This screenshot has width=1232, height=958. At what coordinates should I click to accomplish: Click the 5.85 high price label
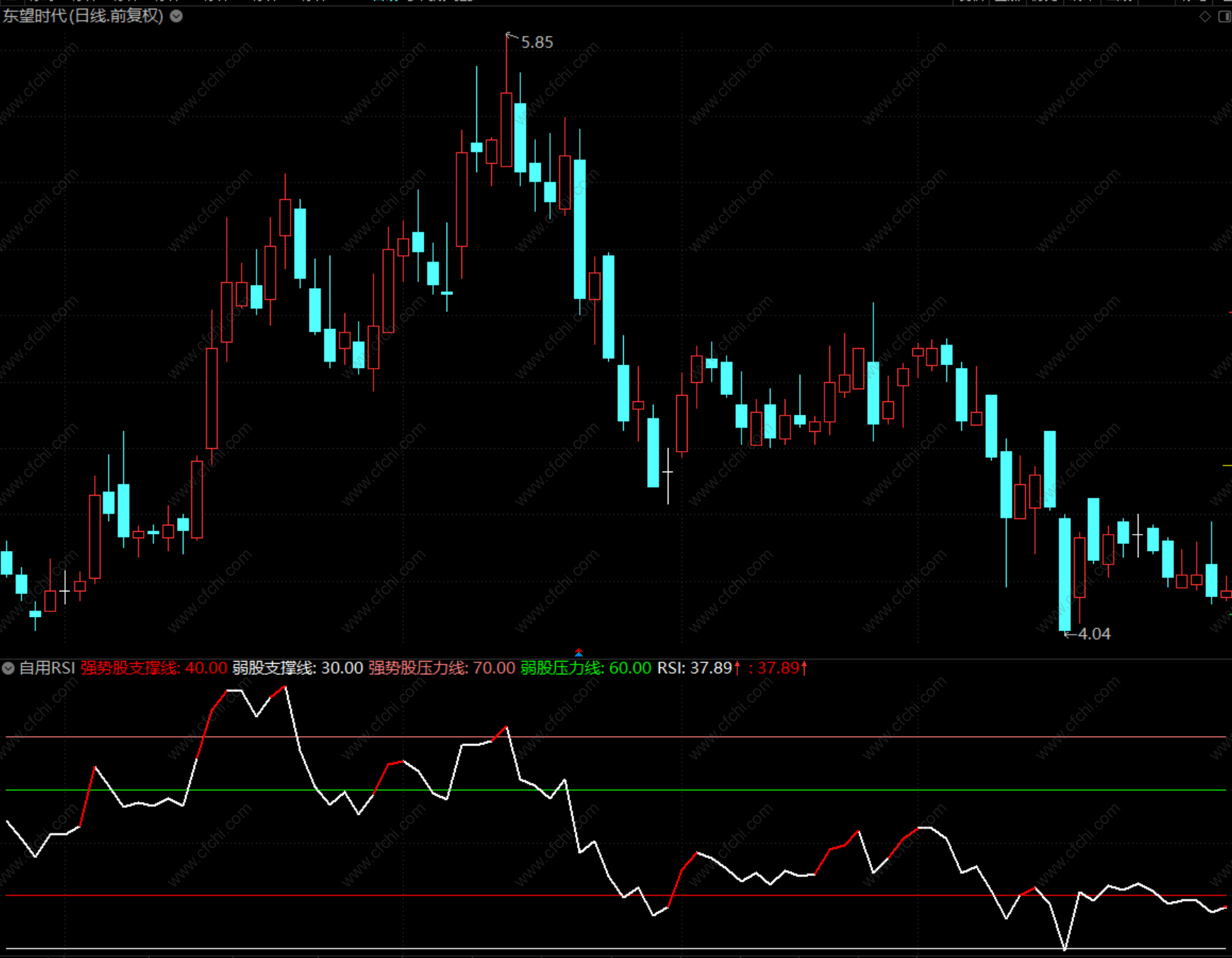point(537,43)
